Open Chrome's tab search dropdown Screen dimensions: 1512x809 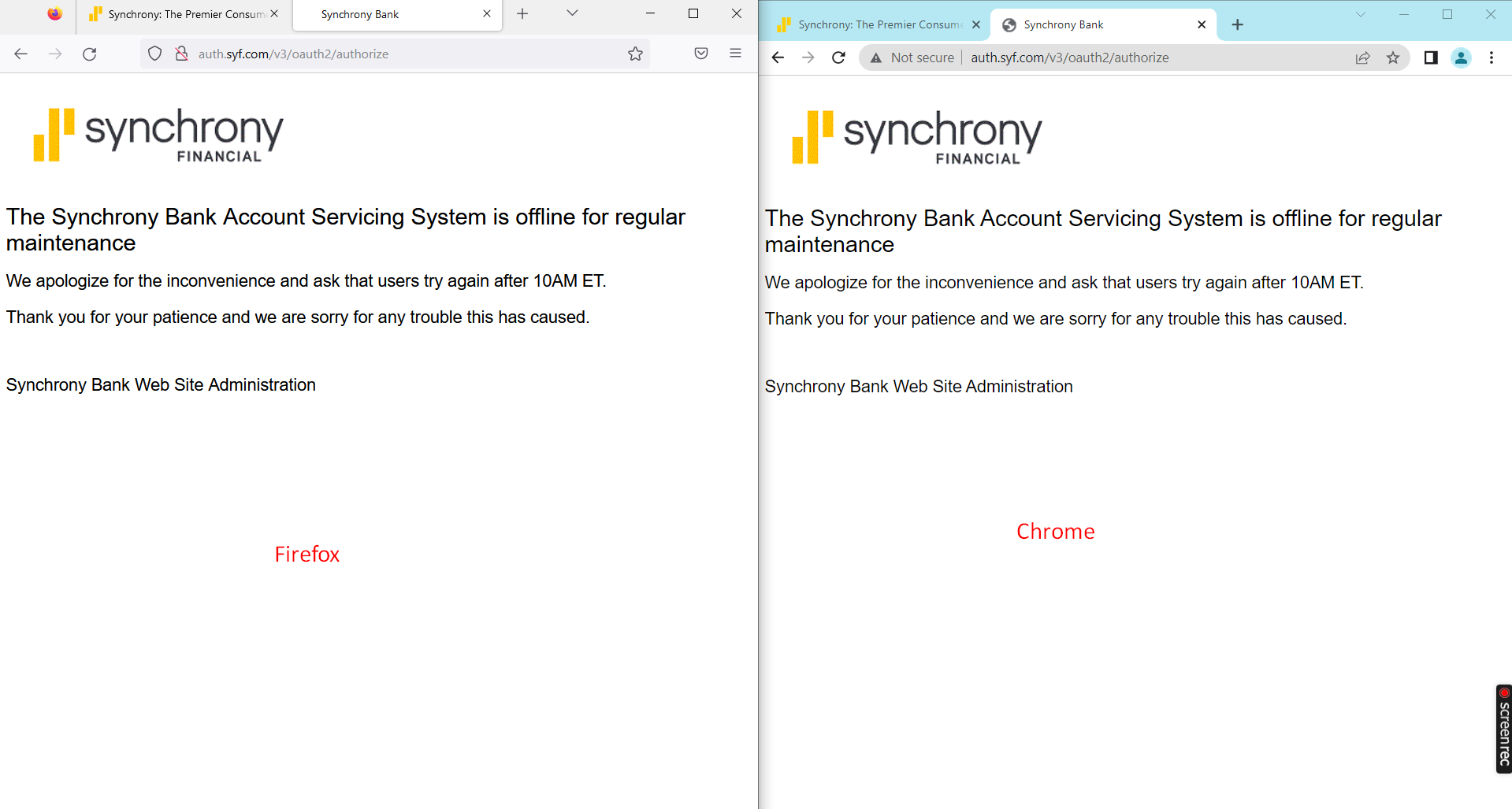1361,14
